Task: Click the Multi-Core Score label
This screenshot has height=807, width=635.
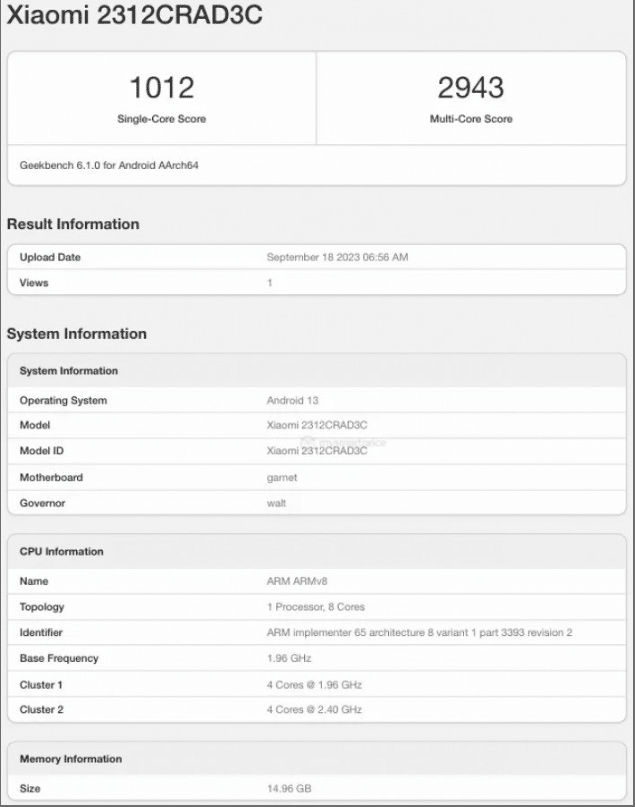Action: tap(471, 119)
